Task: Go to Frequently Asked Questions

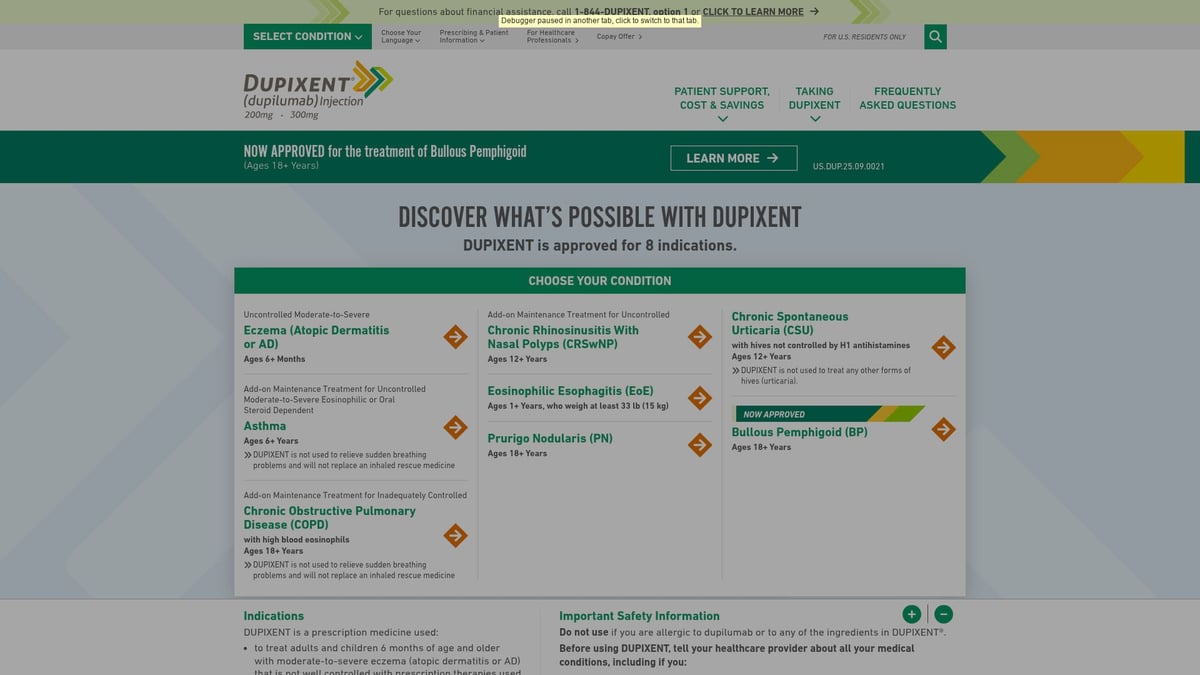Action: coord(907,98)
